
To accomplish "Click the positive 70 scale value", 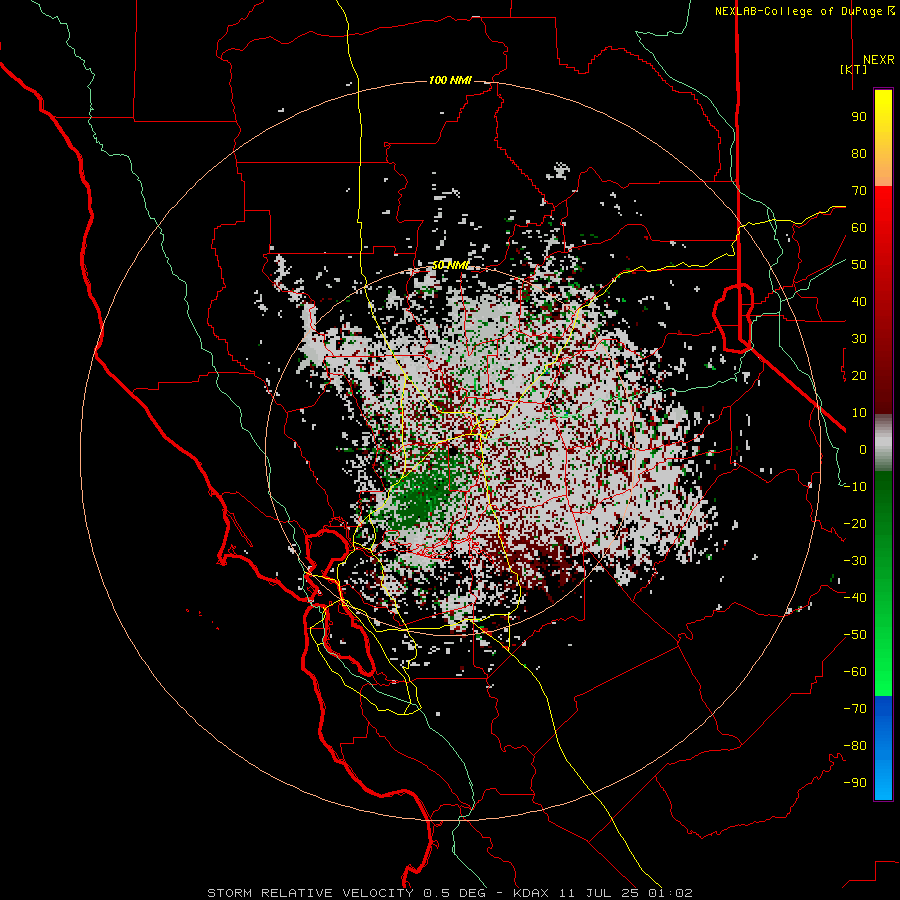I will 859,191.
